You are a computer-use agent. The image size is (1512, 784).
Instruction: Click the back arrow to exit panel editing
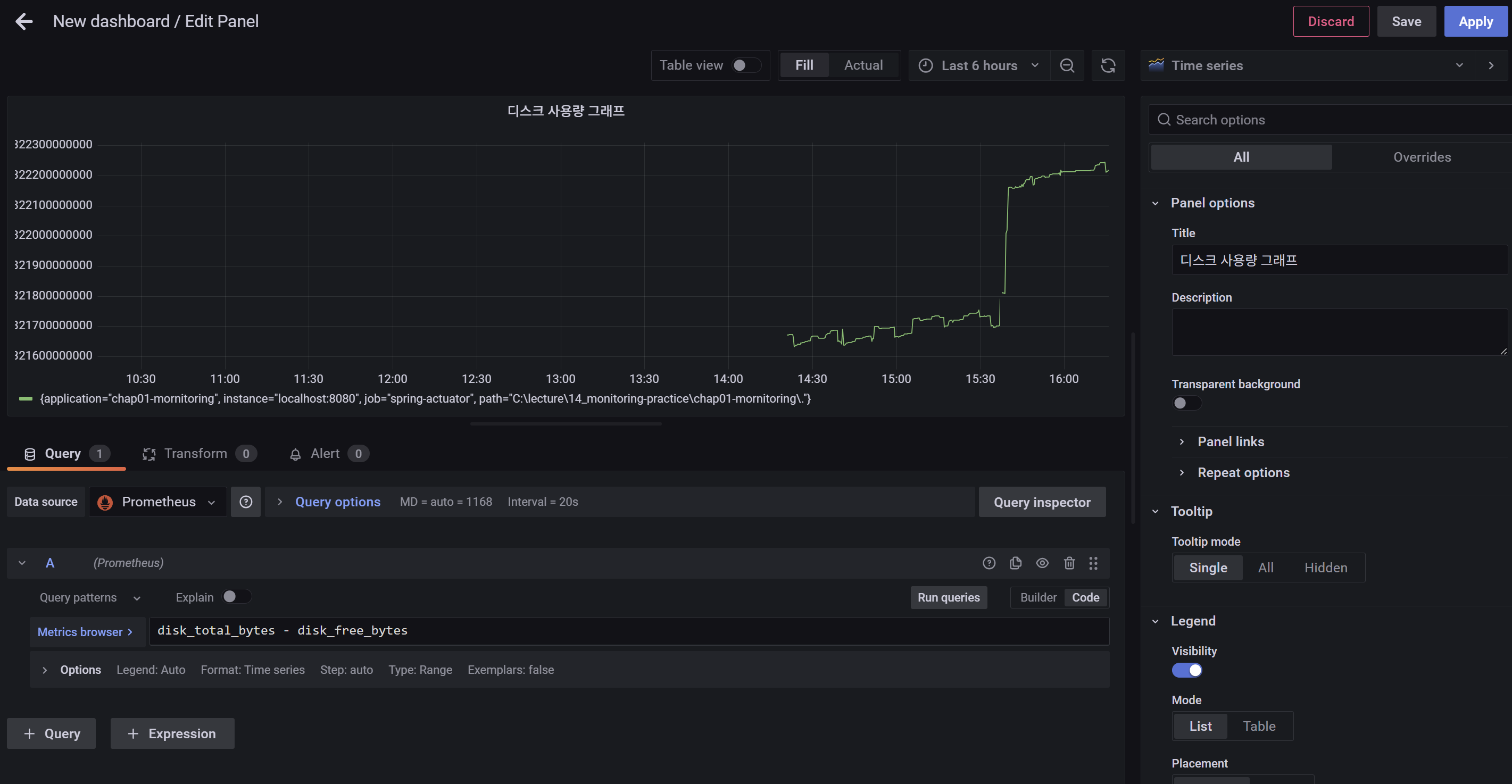[24, 22]
